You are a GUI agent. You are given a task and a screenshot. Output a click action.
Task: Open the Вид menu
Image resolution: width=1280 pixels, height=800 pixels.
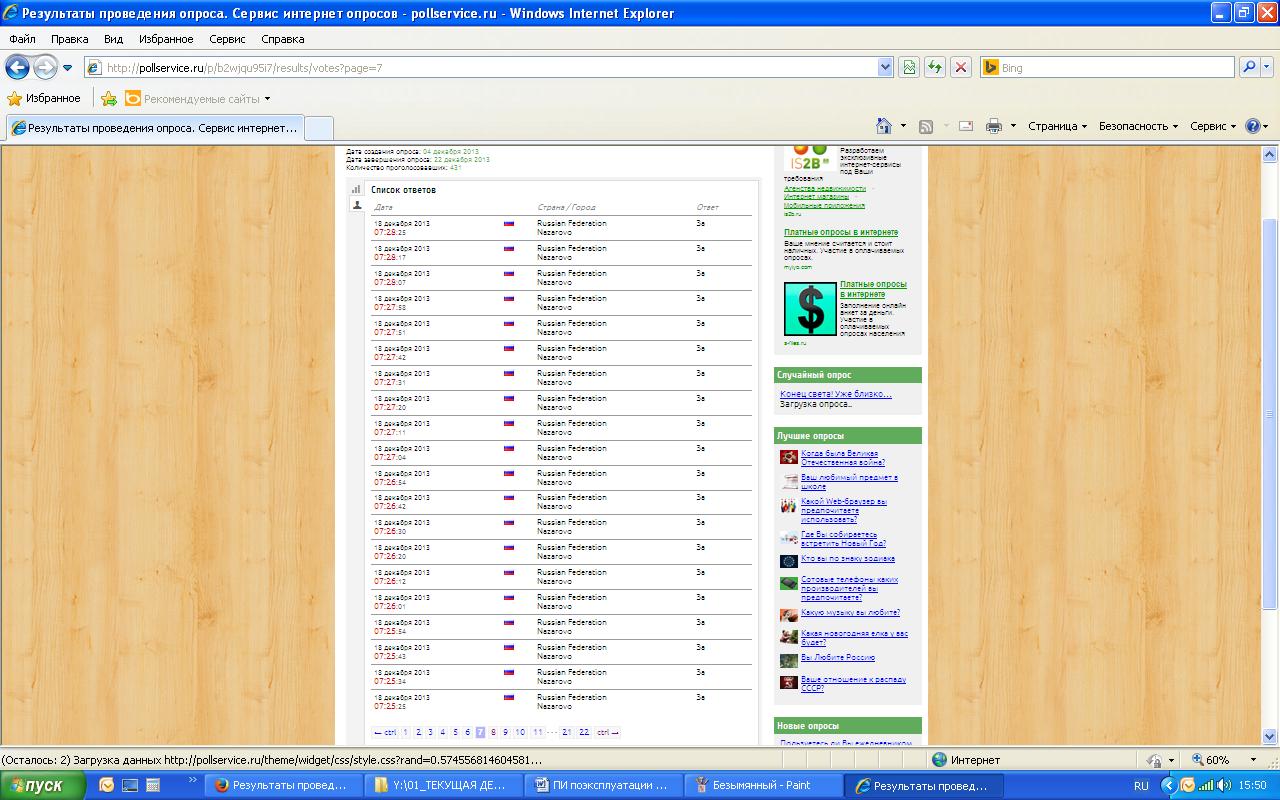coord(113,39)
